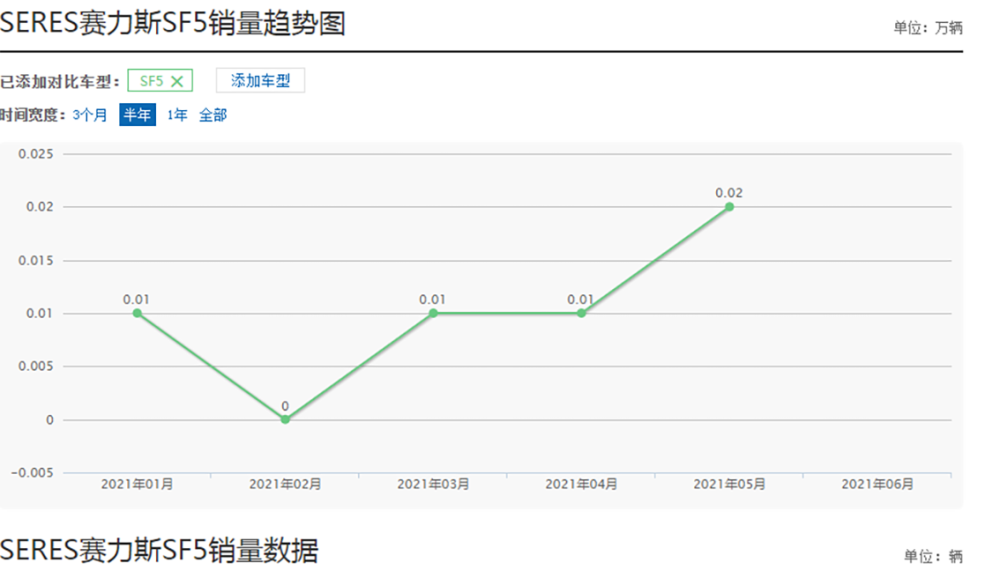Screen dimensions: 1000x578
Task: Click the 0.015 y-axis label
Action: coord(36,260)
